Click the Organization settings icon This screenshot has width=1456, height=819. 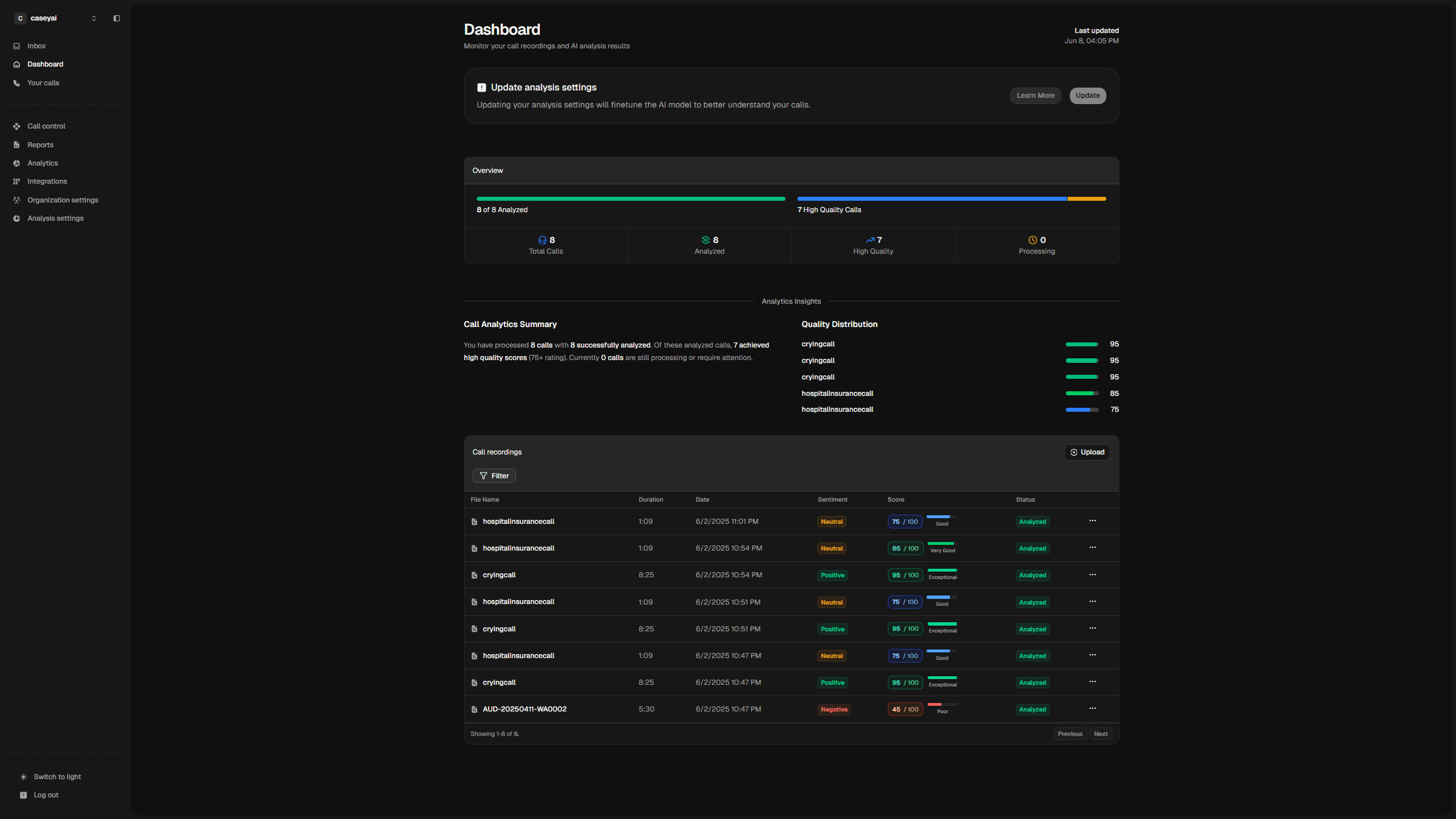click(x=16, y=200)
